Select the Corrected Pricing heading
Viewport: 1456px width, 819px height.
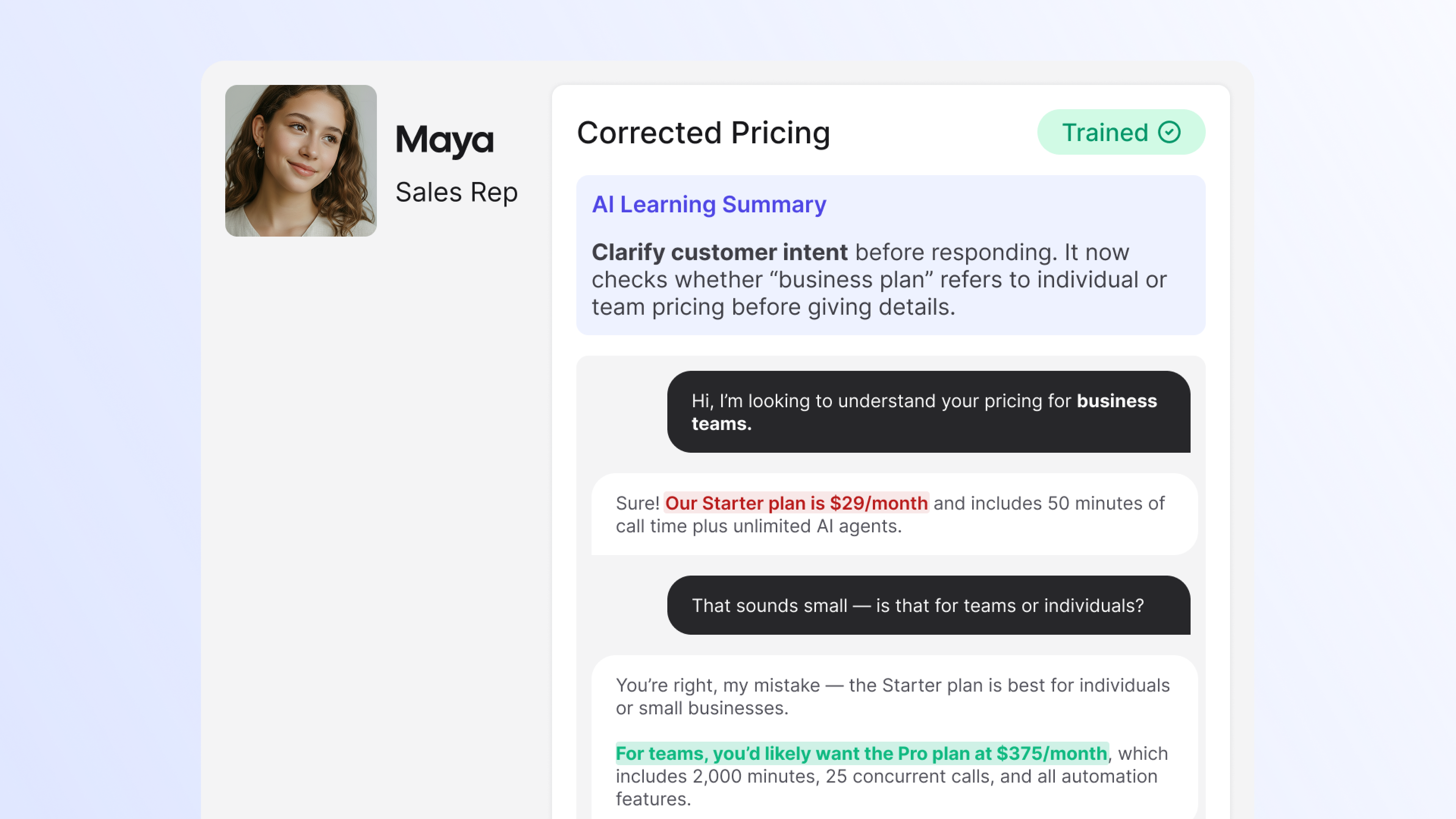coord(703,133)
